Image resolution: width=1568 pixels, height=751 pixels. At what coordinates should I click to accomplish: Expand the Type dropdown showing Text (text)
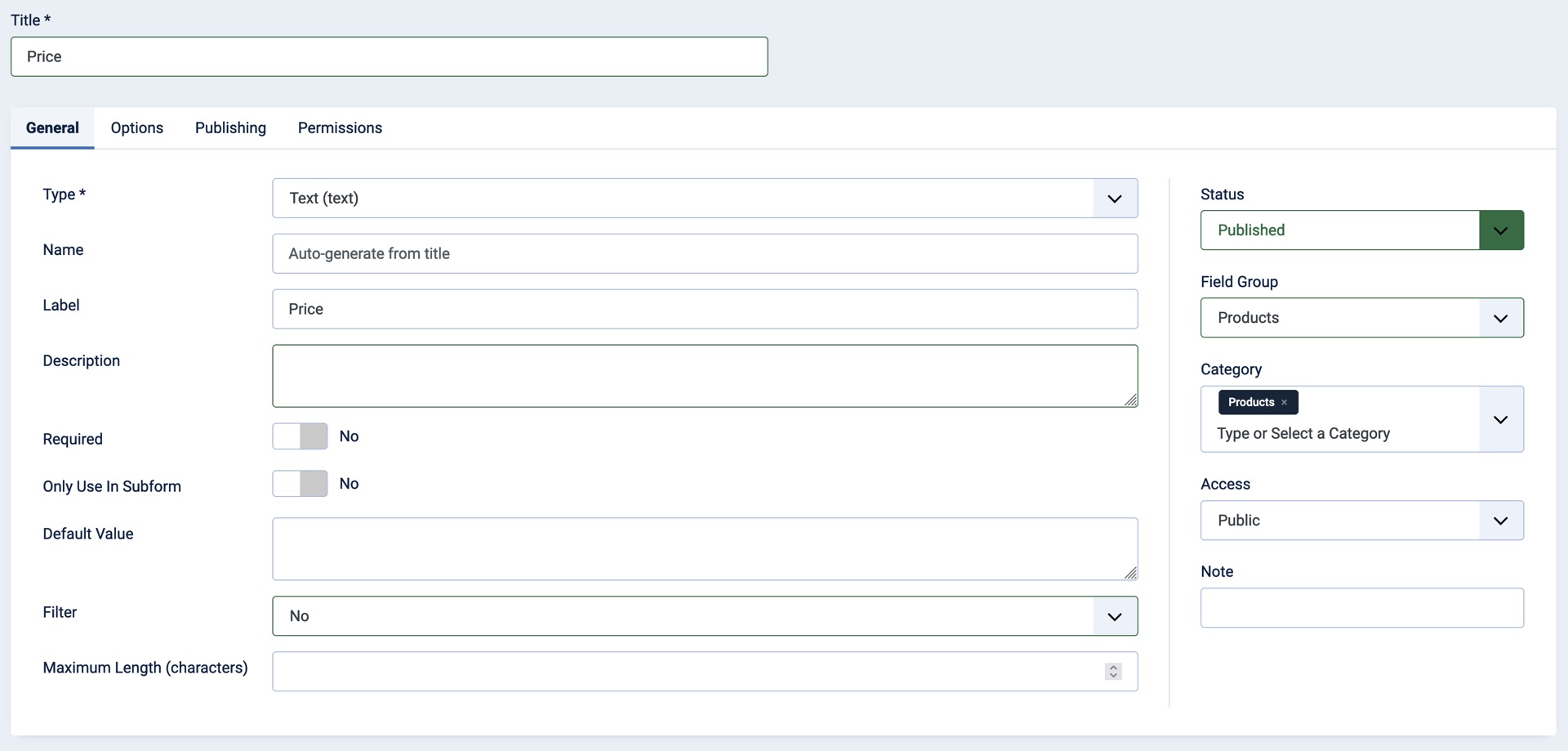705,198
